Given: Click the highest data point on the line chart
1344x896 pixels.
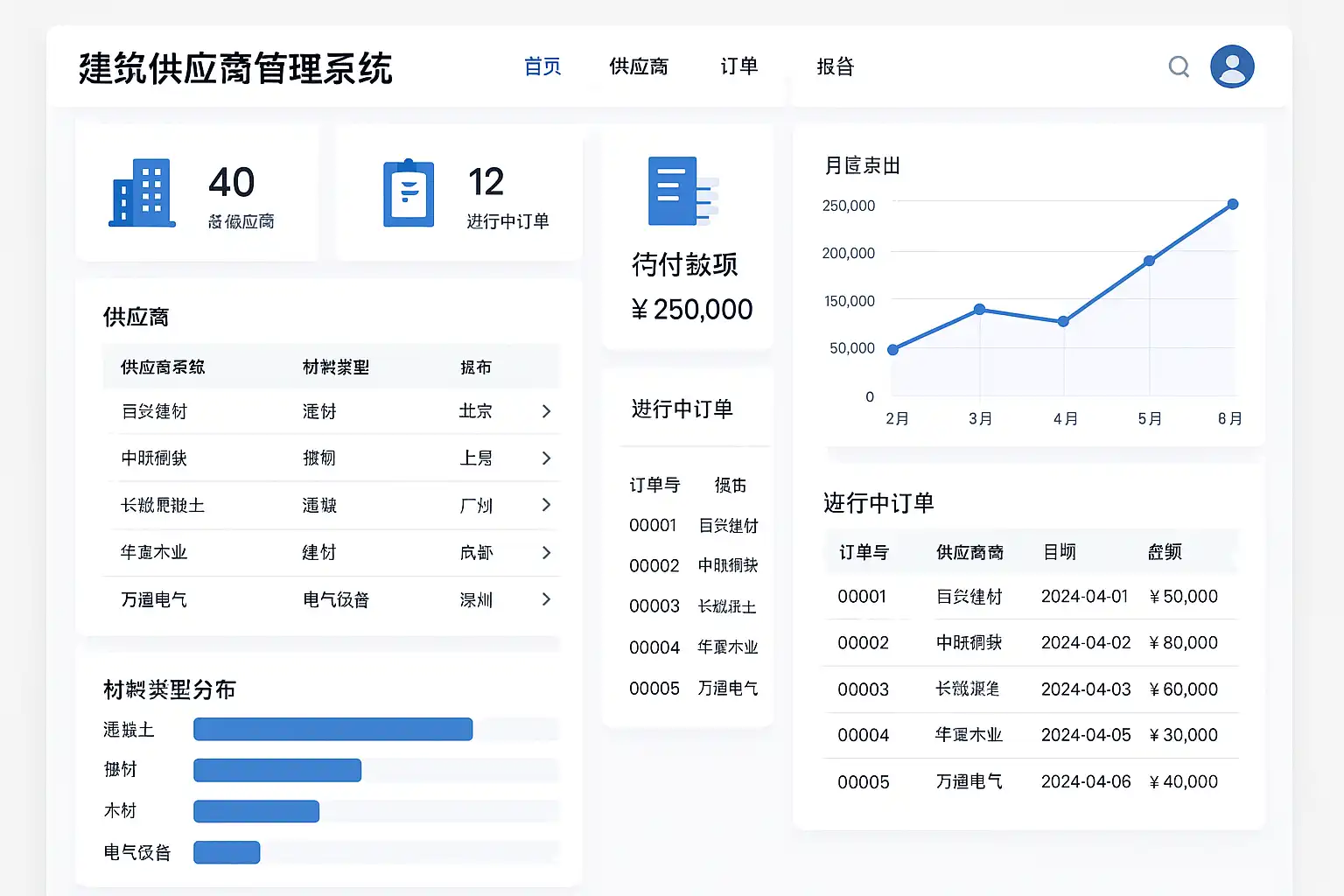Looking at the screenshot, I should click(1233, 205).
